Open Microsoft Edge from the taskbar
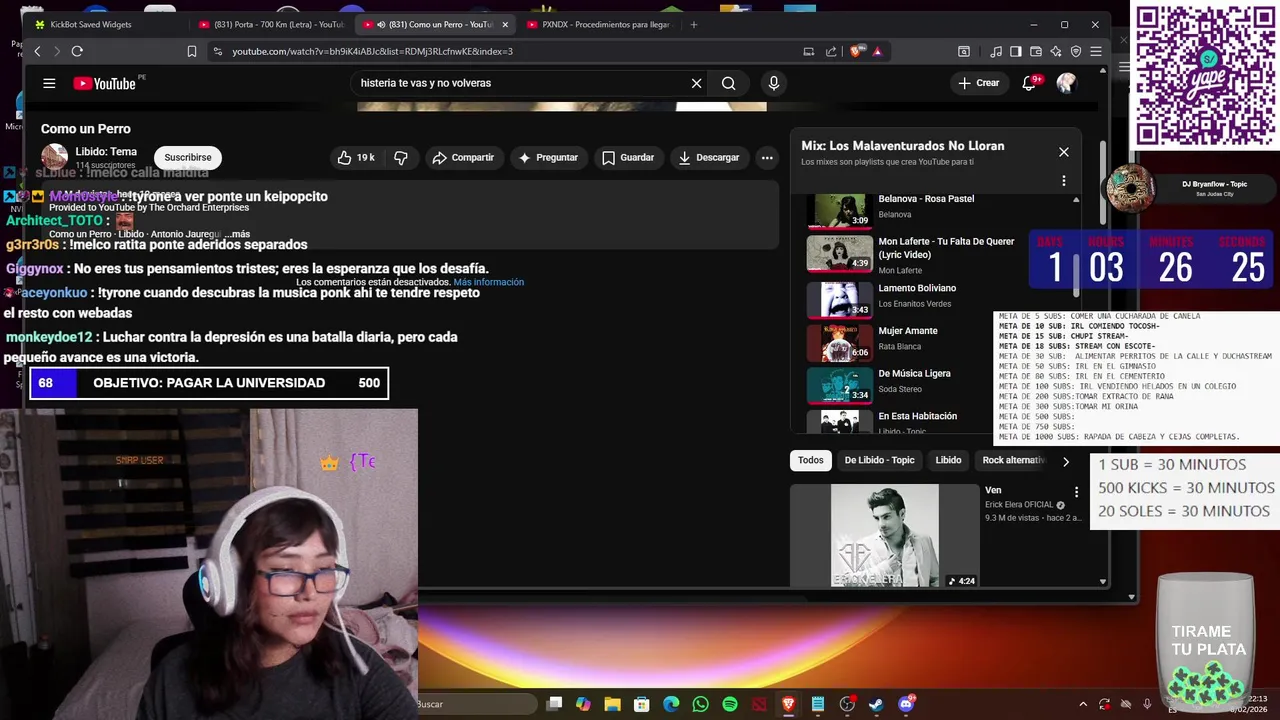 [671, 704]
